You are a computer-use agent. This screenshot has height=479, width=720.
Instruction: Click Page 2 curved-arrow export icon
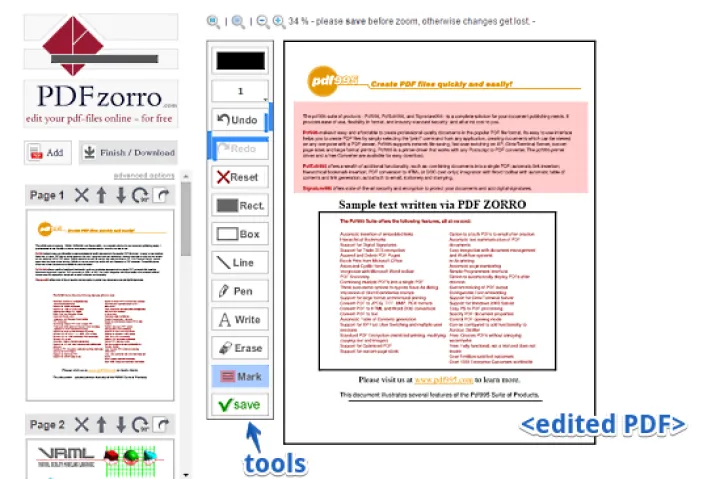[x=162, y=424]
